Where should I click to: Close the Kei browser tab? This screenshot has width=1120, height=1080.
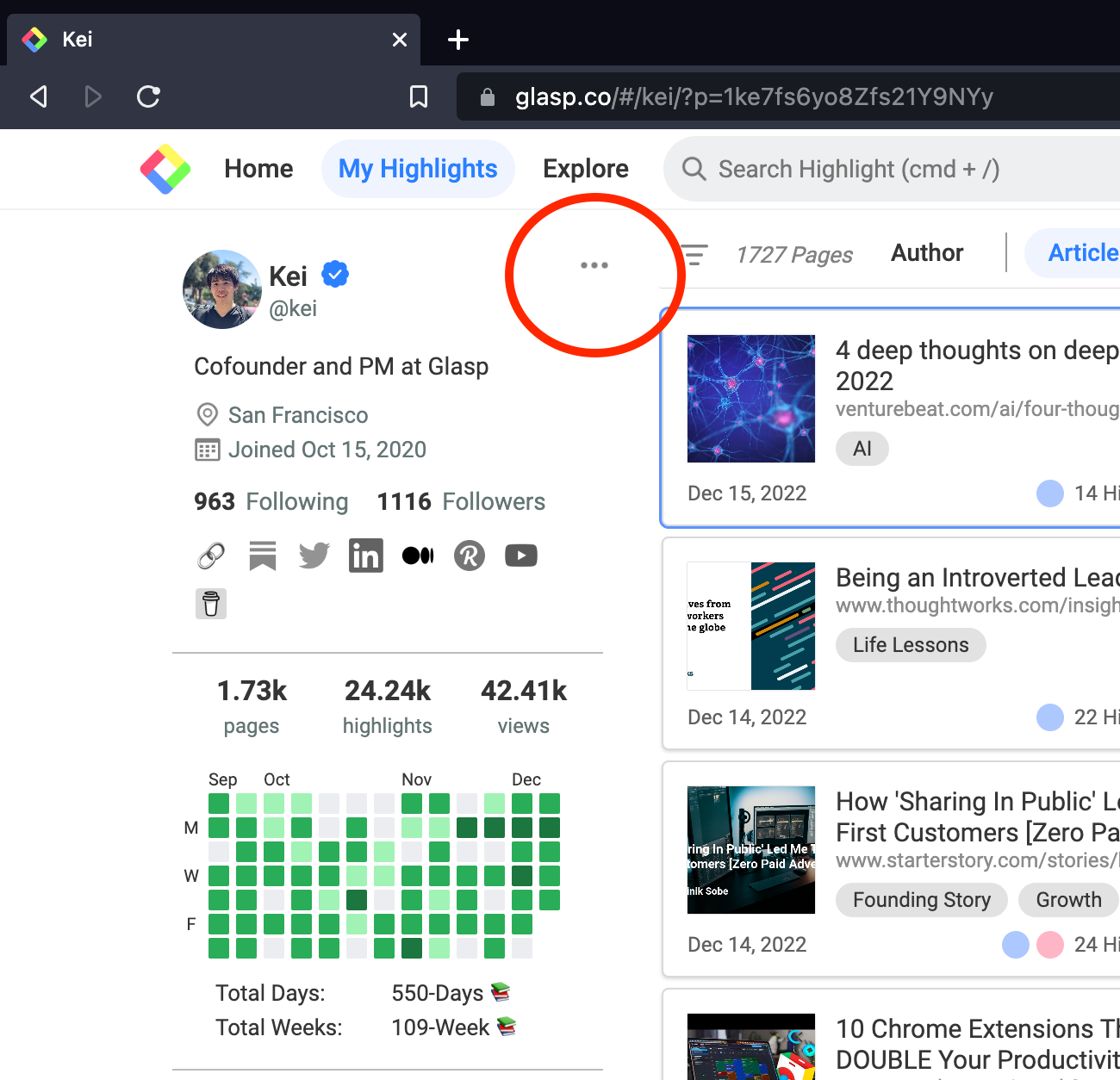400,40
